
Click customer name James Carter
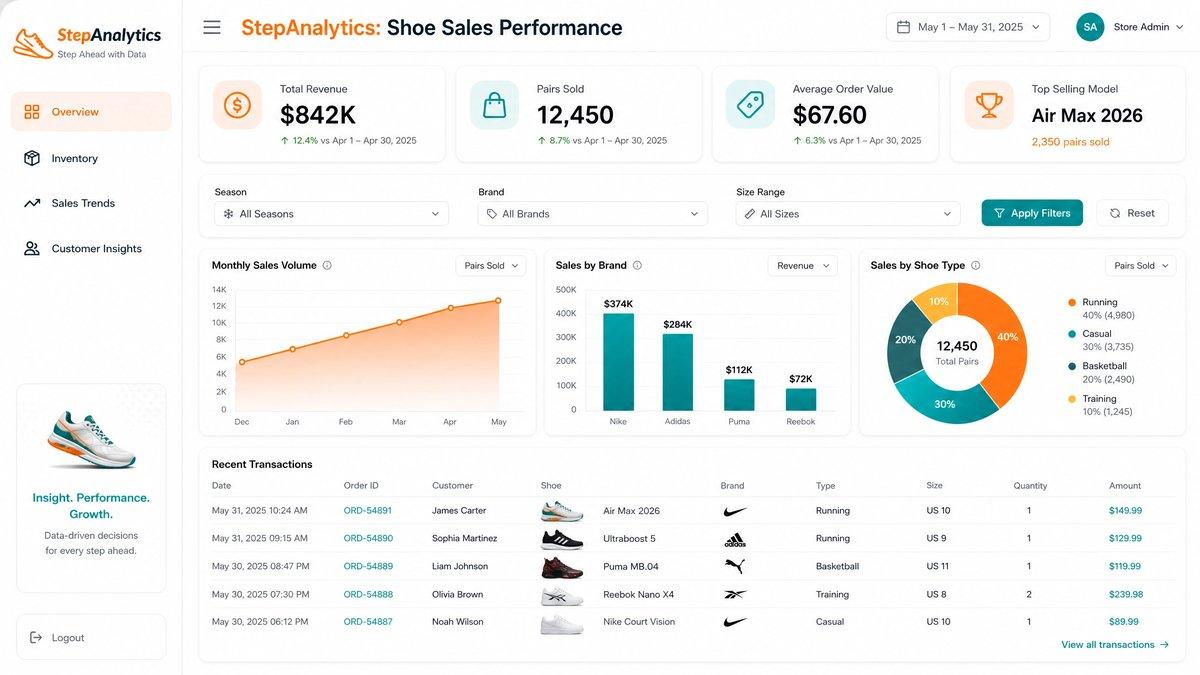click(x=459, y=511)
